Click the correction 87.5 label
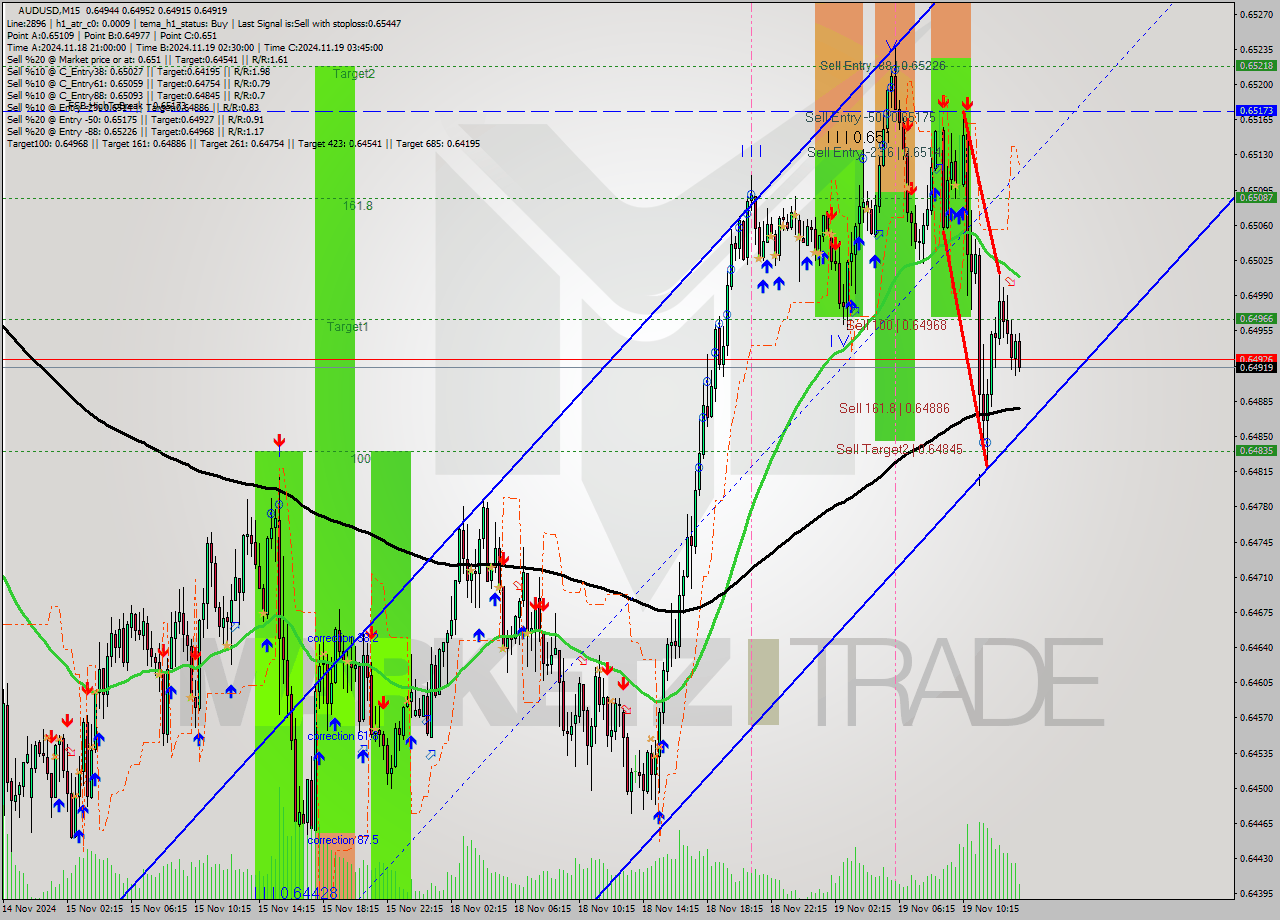 pyautogui.click(x=343, y=840)
